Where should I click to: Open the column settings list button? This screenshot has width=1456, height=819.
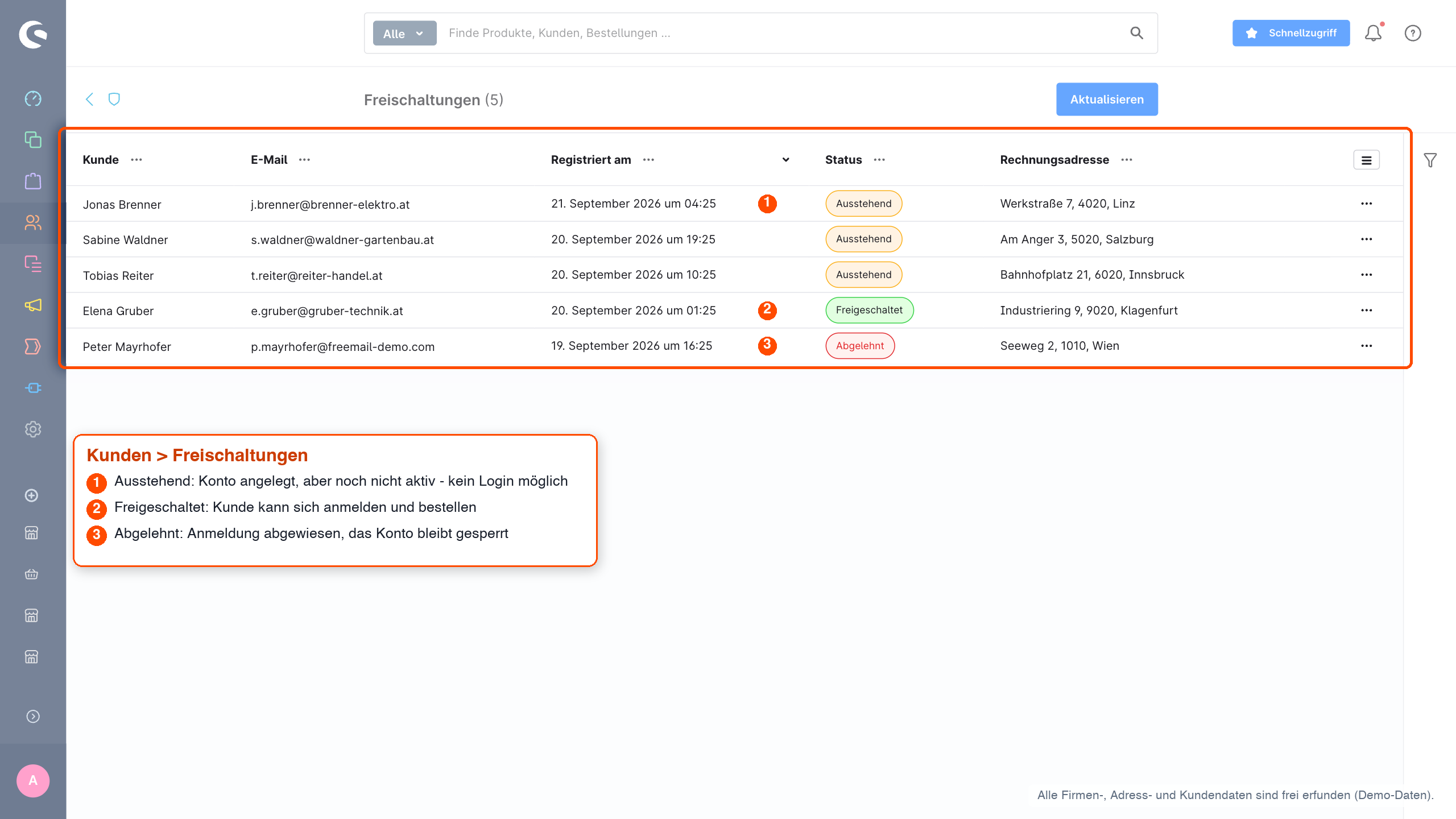click(1367, 160)
